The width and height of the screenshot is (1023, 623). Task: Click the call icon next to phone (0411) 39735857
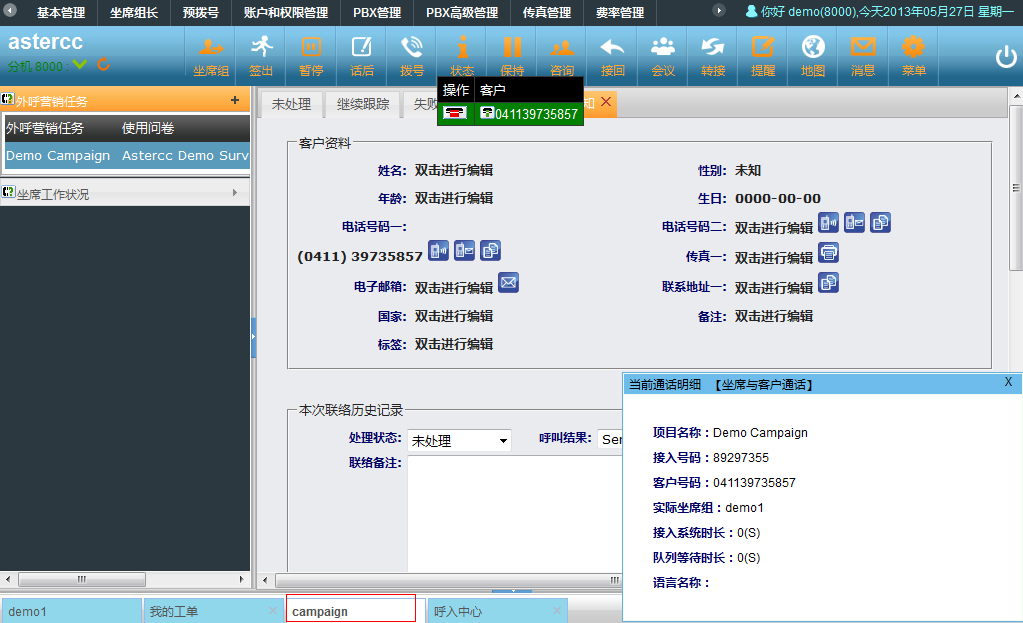coord(438,251)
